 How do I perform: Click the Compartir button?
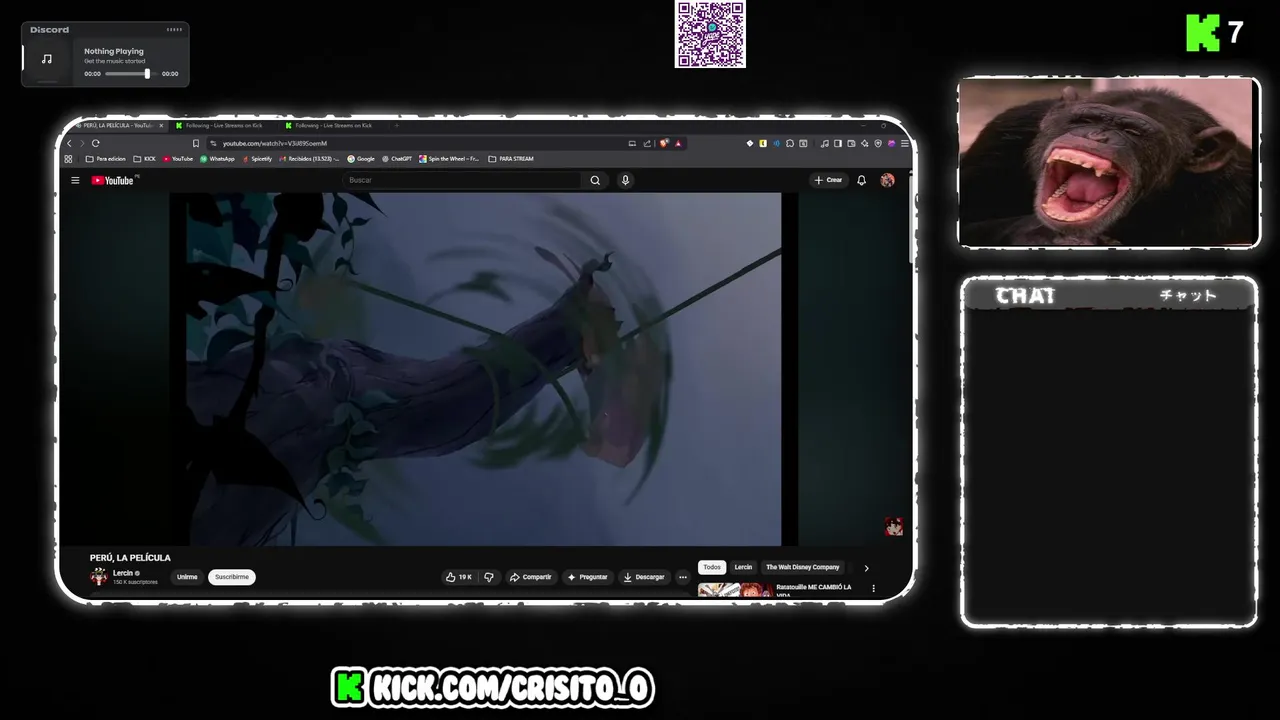[x=530, y=577]
